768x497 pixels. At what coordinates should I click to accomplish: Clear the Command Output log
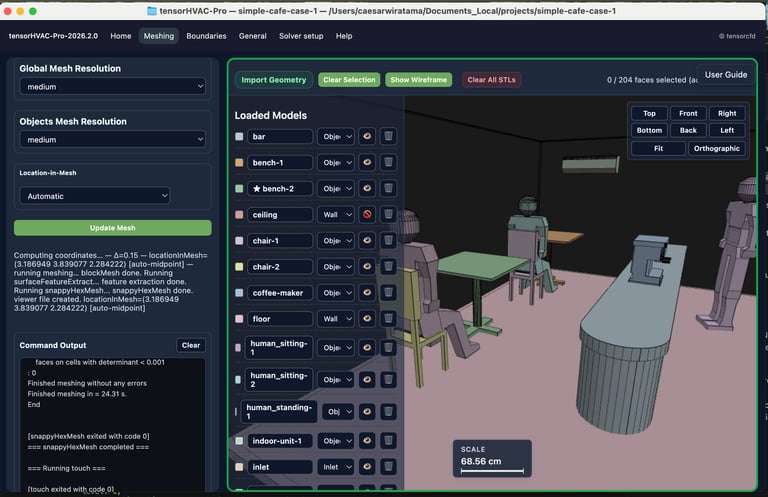point(191,345)
